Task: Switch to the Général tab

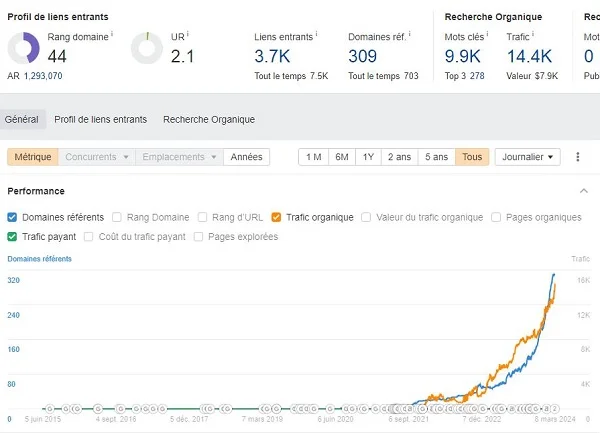Action: (22, 119)
